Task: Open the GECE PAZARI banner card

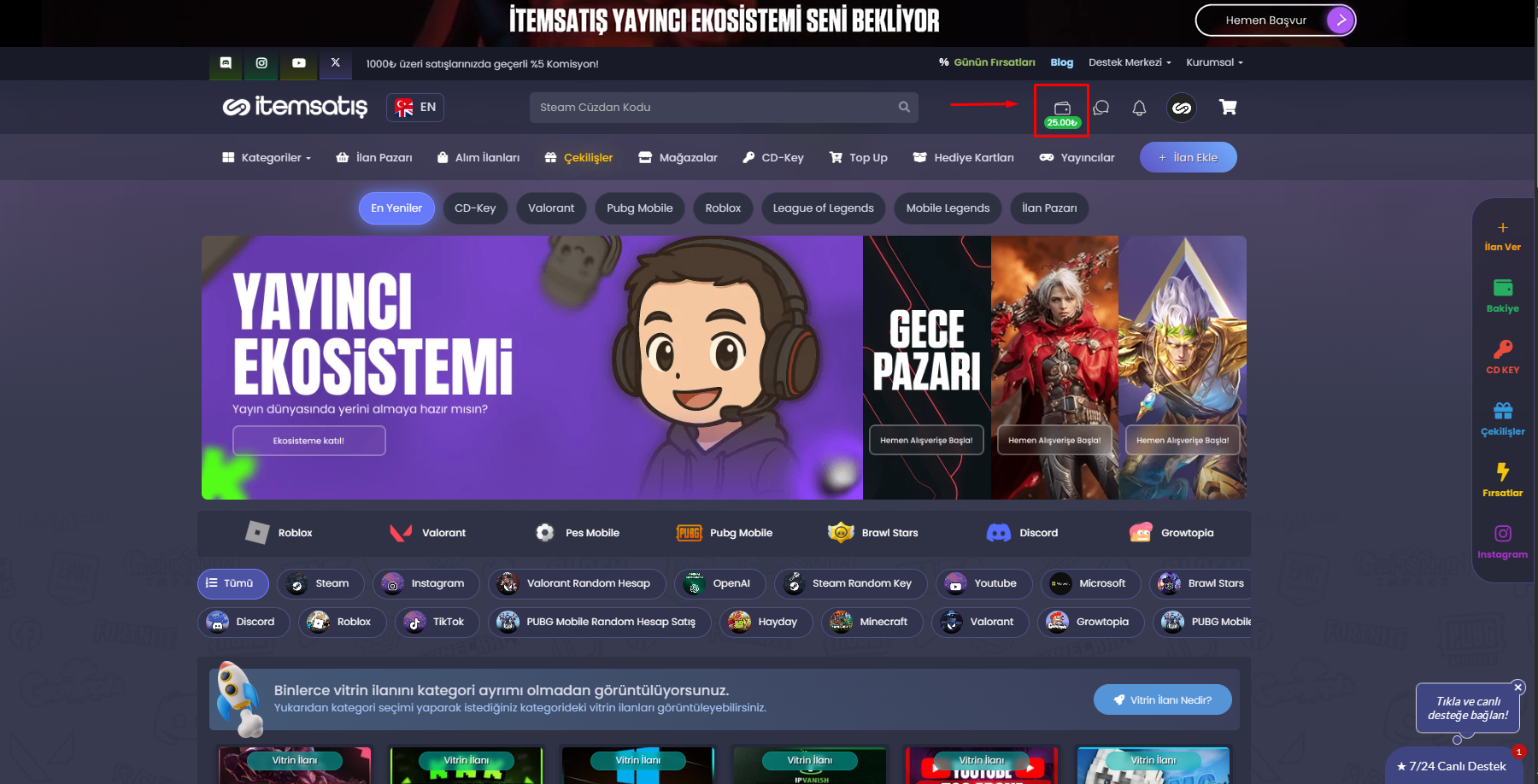Action: click(927, 367)
